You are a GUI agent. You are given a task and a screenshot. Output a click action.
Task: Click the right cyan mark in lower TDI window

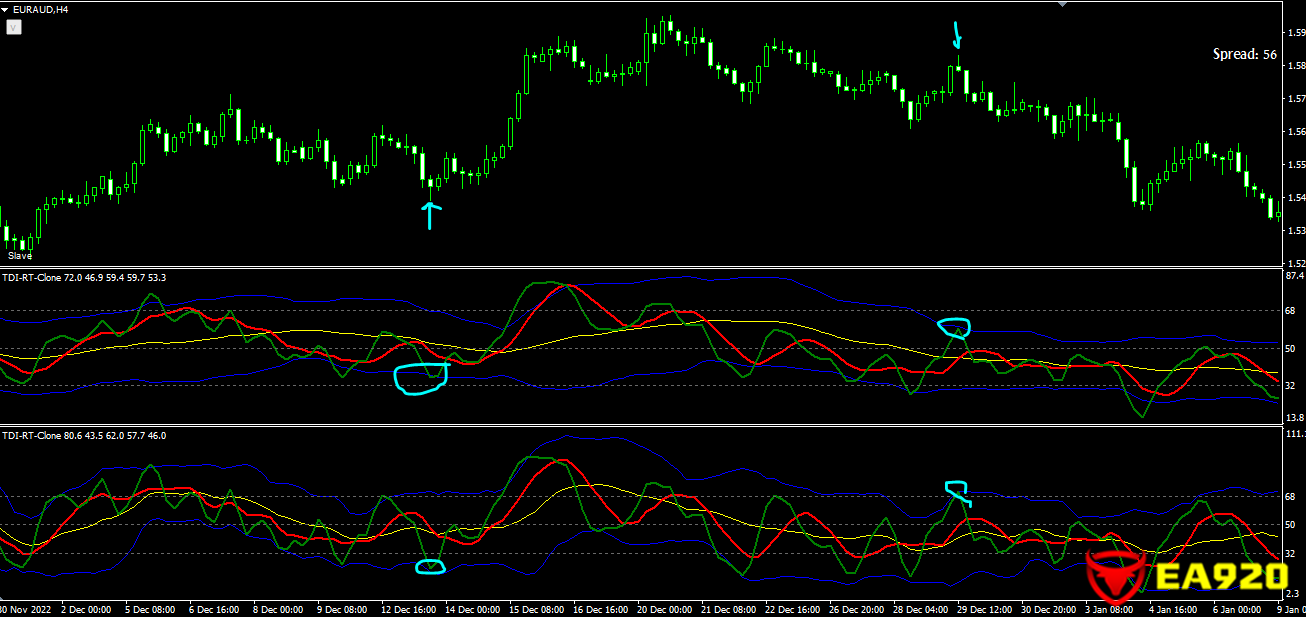[x=957, y=490]
